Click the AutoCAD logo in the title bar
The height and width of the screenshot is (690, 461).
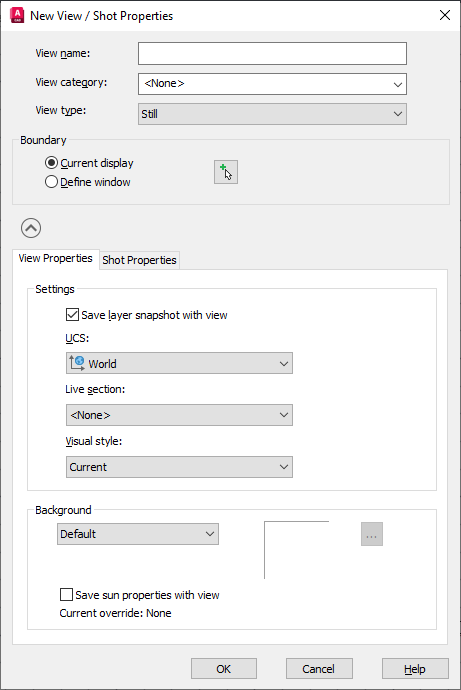[17, 15]
